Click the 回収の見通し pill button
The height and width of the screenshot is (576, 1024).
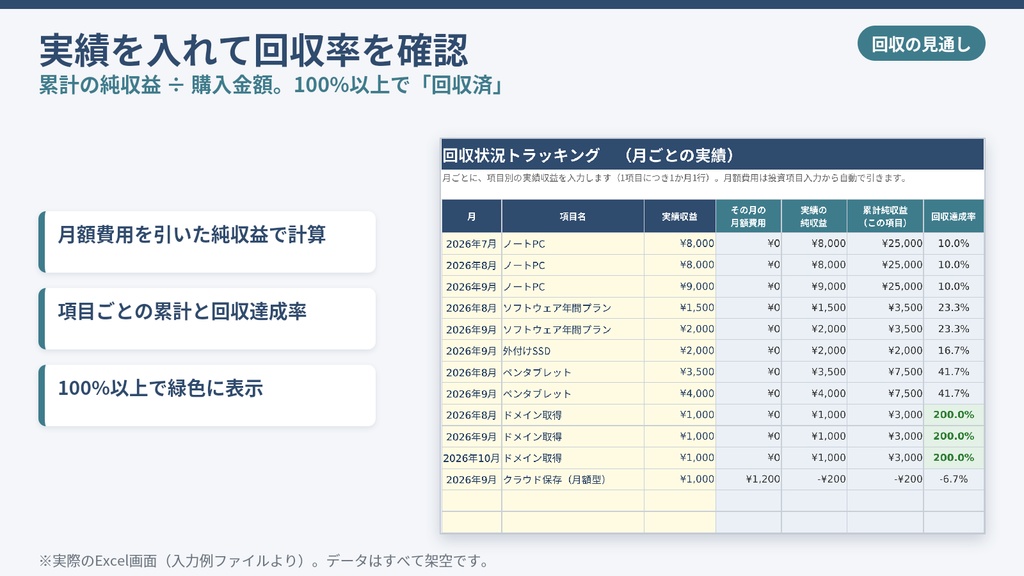click(x=921, y=44)
